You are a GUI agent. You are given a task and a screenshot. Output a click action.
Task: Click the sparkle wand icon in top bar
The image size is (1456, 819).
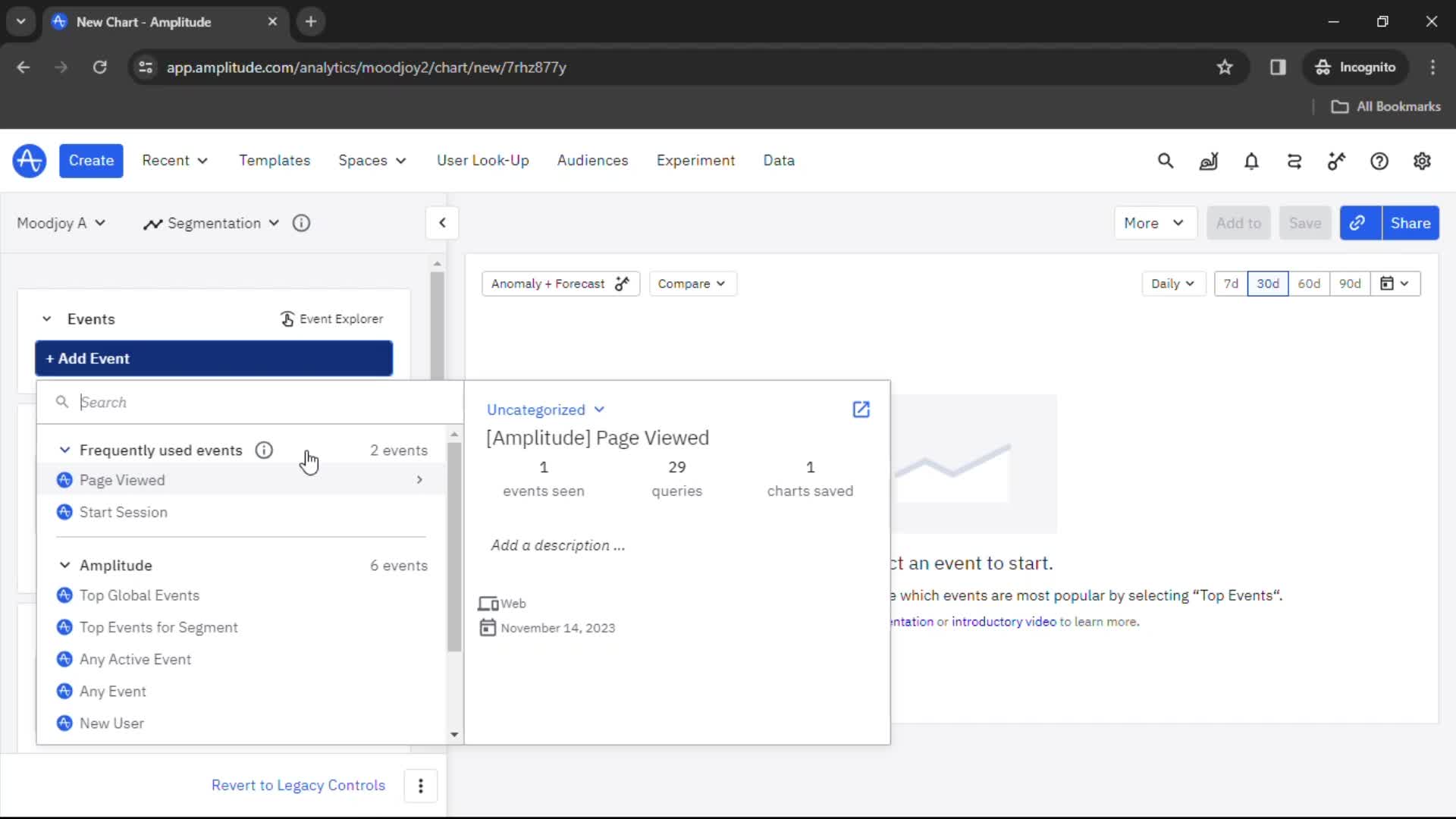(x=1336, y=161)
